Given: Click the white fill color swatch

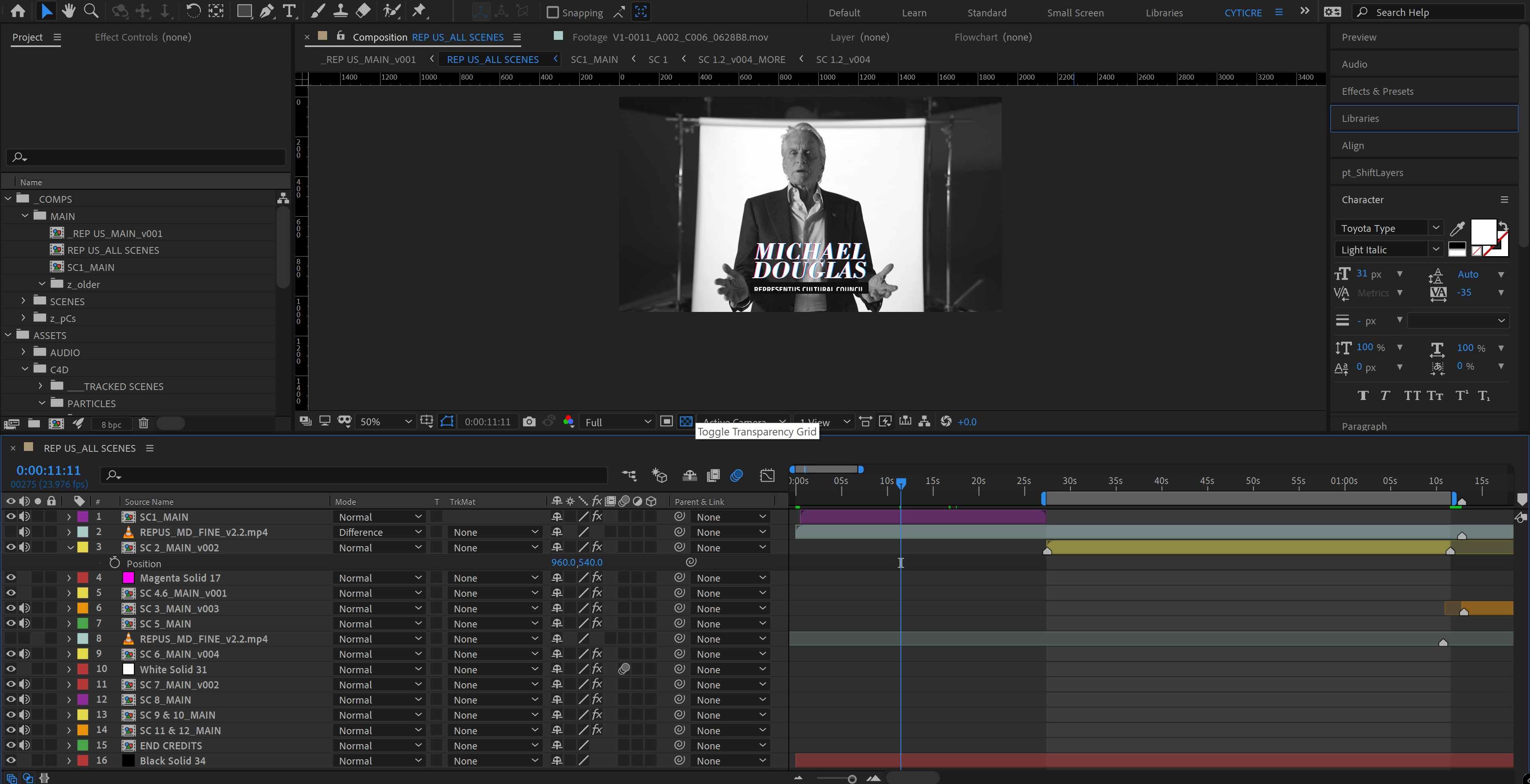Looking at the screenshot, I should pyautogui.click(x=1483, y=231).
